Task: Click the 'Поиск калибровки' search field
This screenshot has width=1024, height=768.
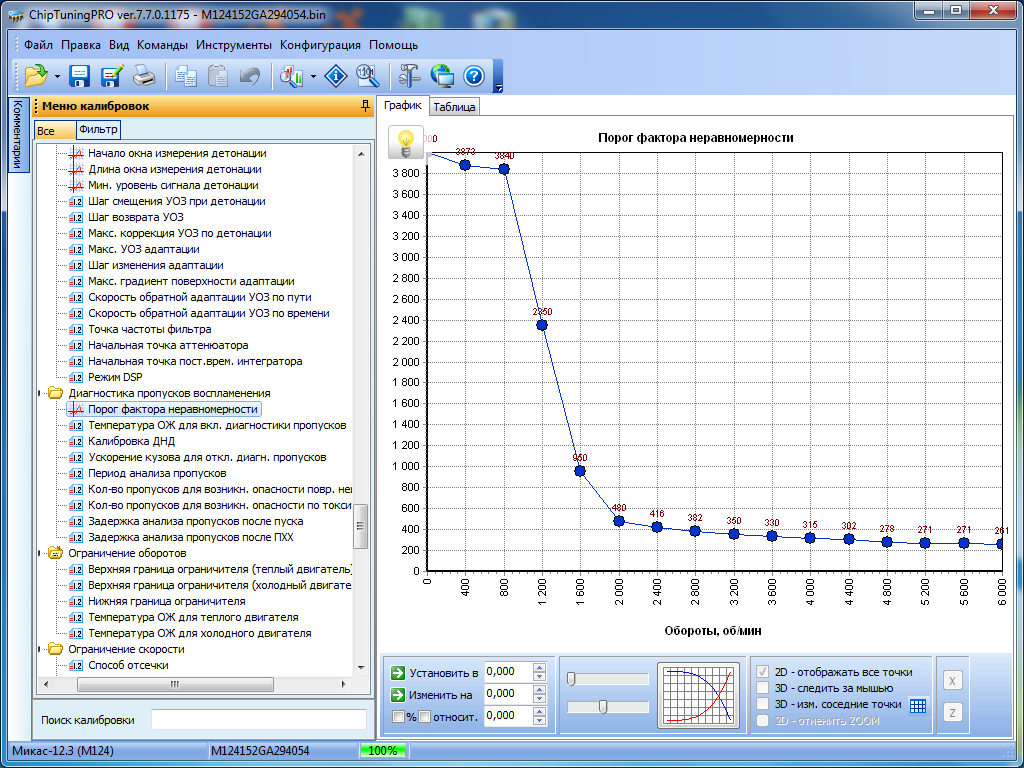Action: click(258, 720)
